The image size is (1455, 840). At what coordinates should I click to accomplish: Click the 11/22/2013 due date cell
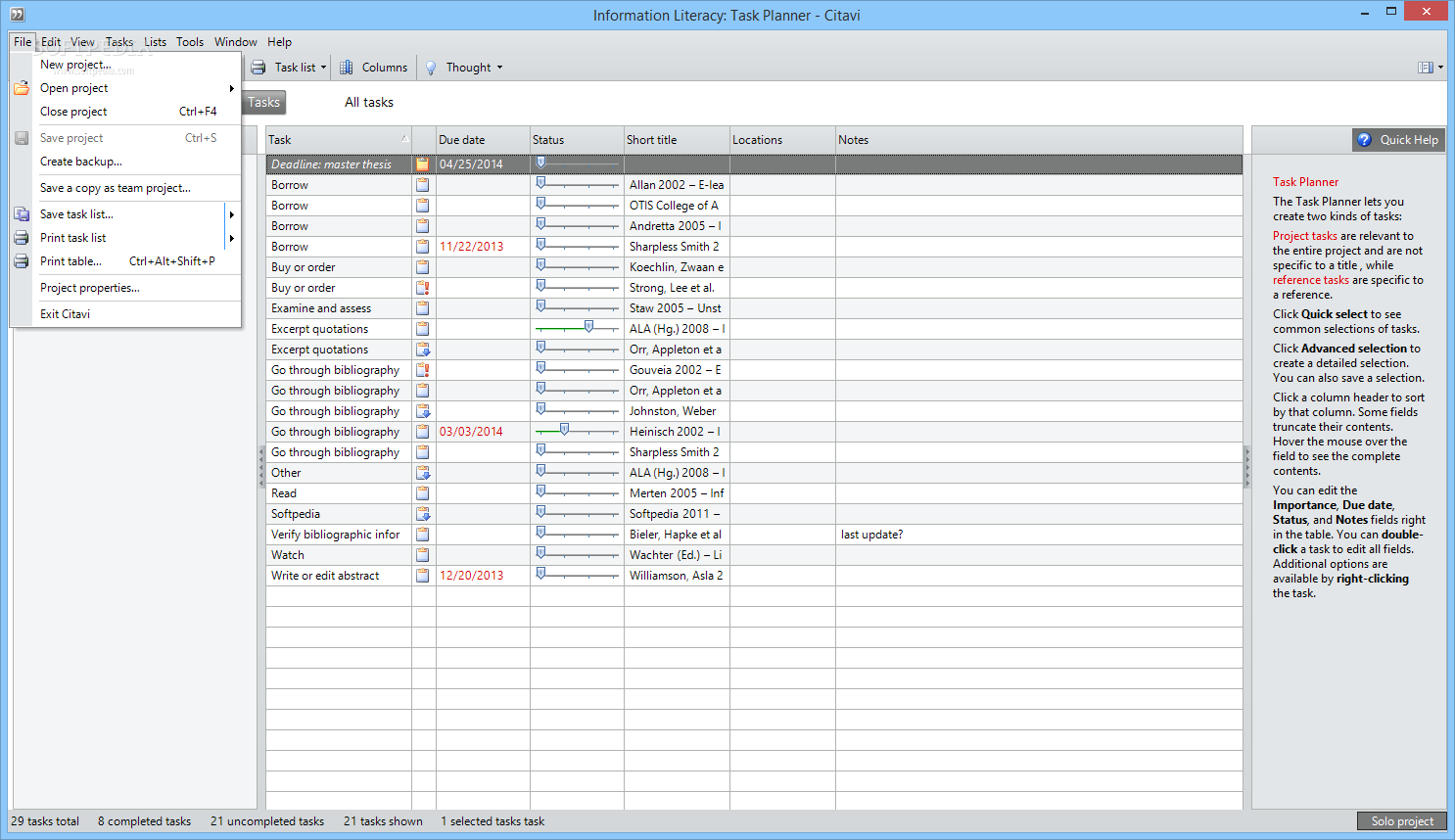(483, 247)
